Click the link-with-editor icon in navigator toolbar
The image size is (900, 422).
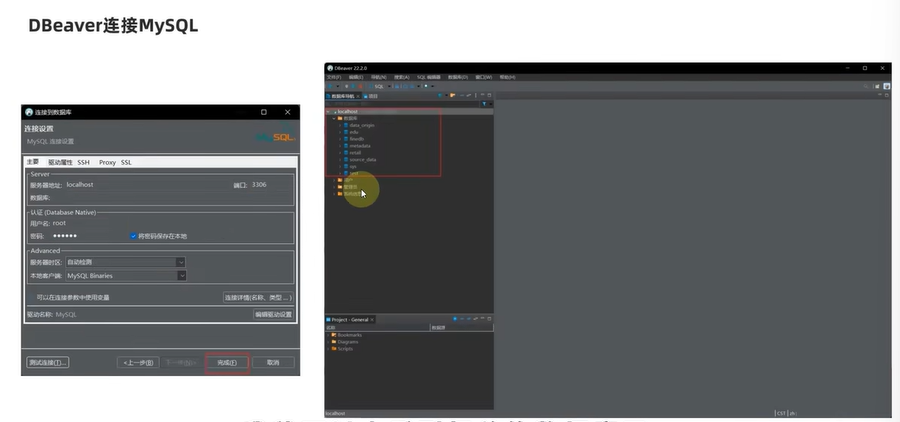point(468,95)
